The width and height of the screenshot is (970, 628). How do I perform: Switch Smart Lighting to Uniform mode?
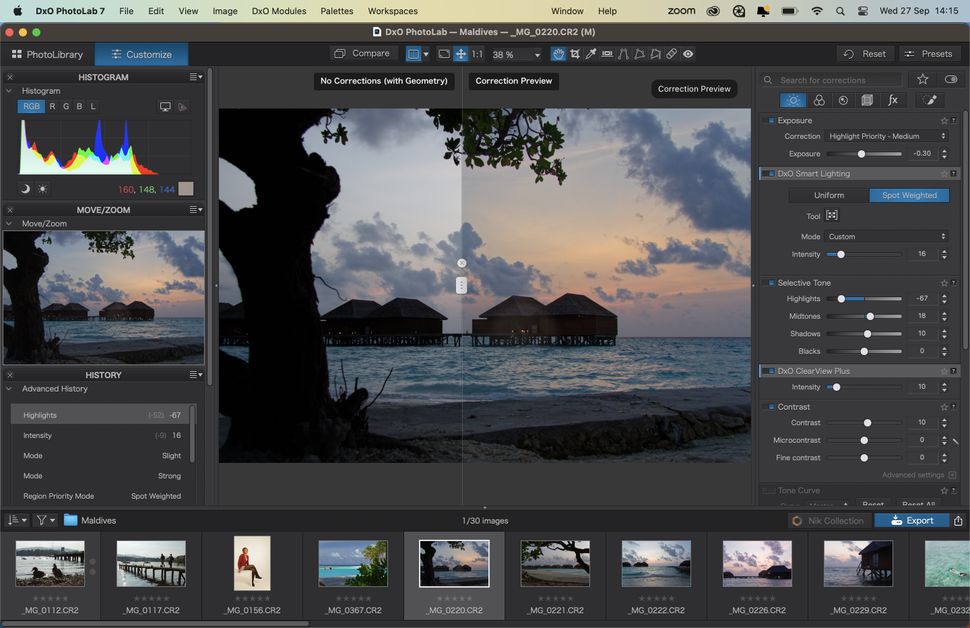(x=829, y=195)
